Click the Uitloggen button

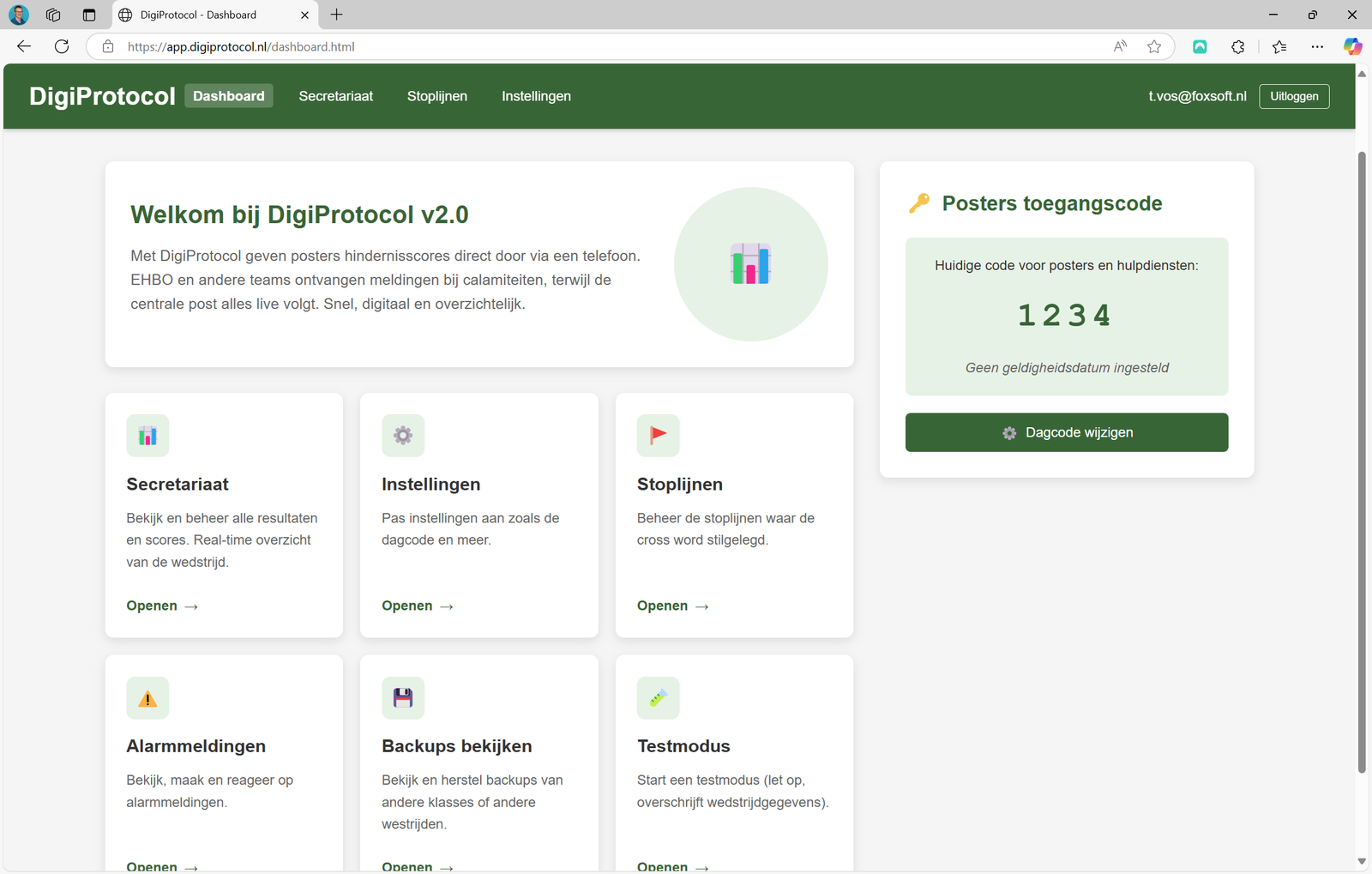pyautogui.click(x=1294, y=96)
